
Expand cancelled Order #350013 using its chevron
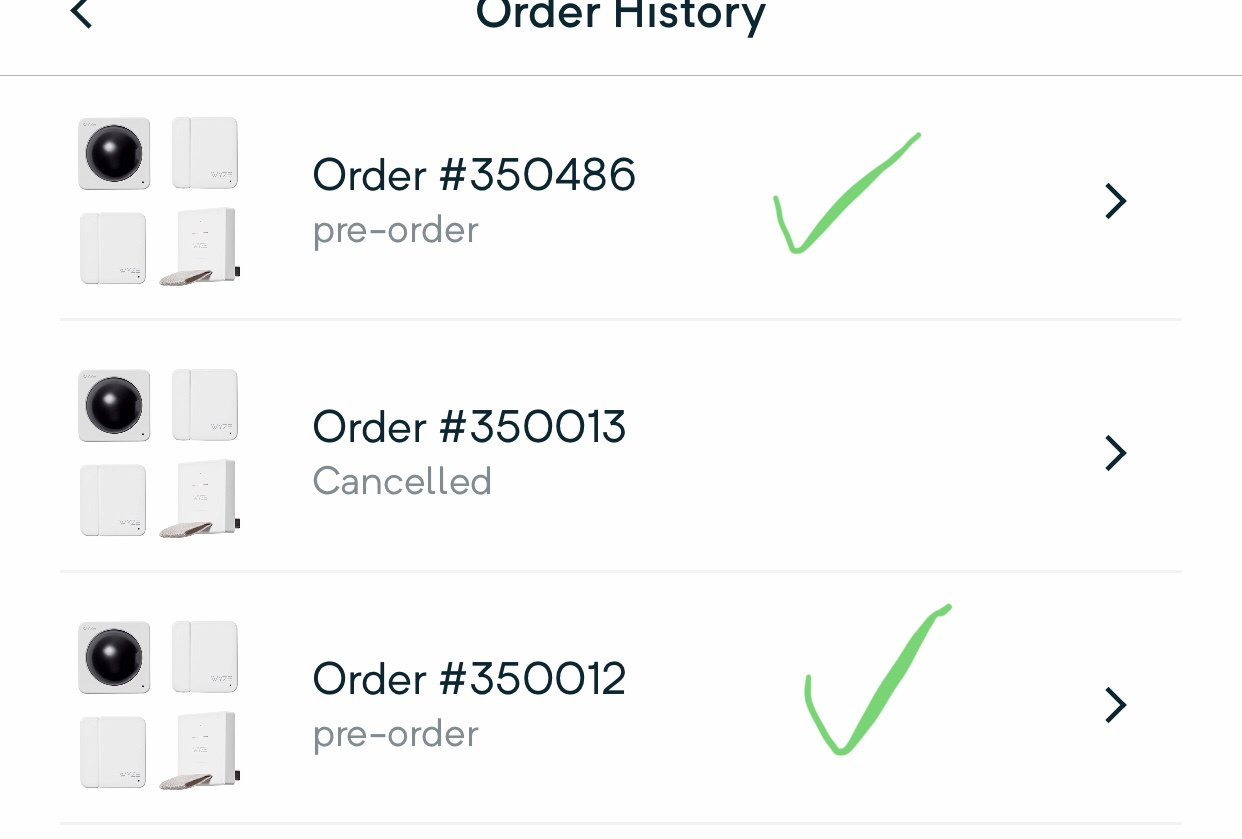coord(1115,453)
